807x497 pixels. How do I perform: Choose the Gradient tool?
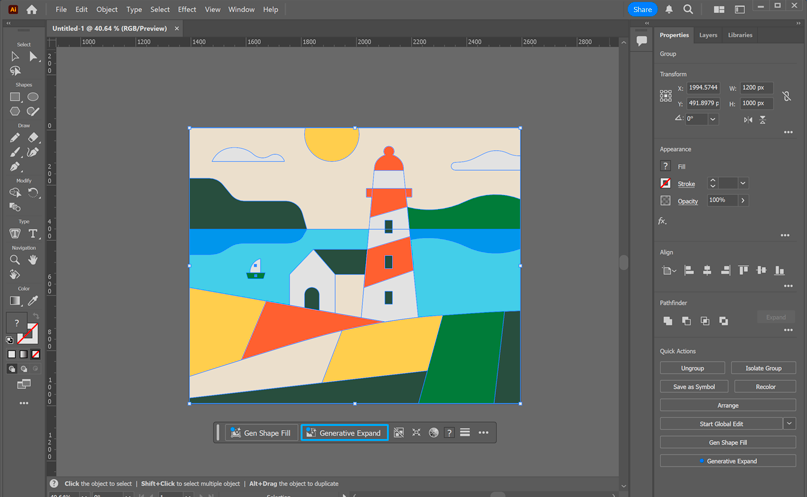[x=15, y=300]
